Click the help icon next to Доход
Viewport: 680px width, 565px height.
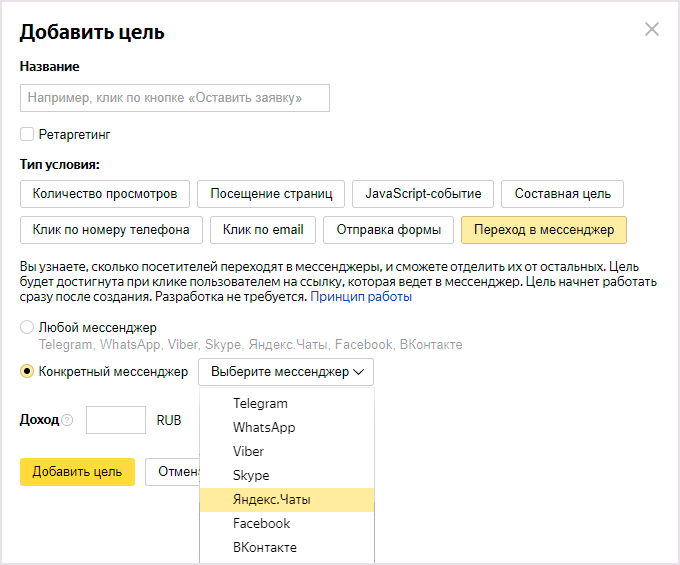tap(67, 421)
